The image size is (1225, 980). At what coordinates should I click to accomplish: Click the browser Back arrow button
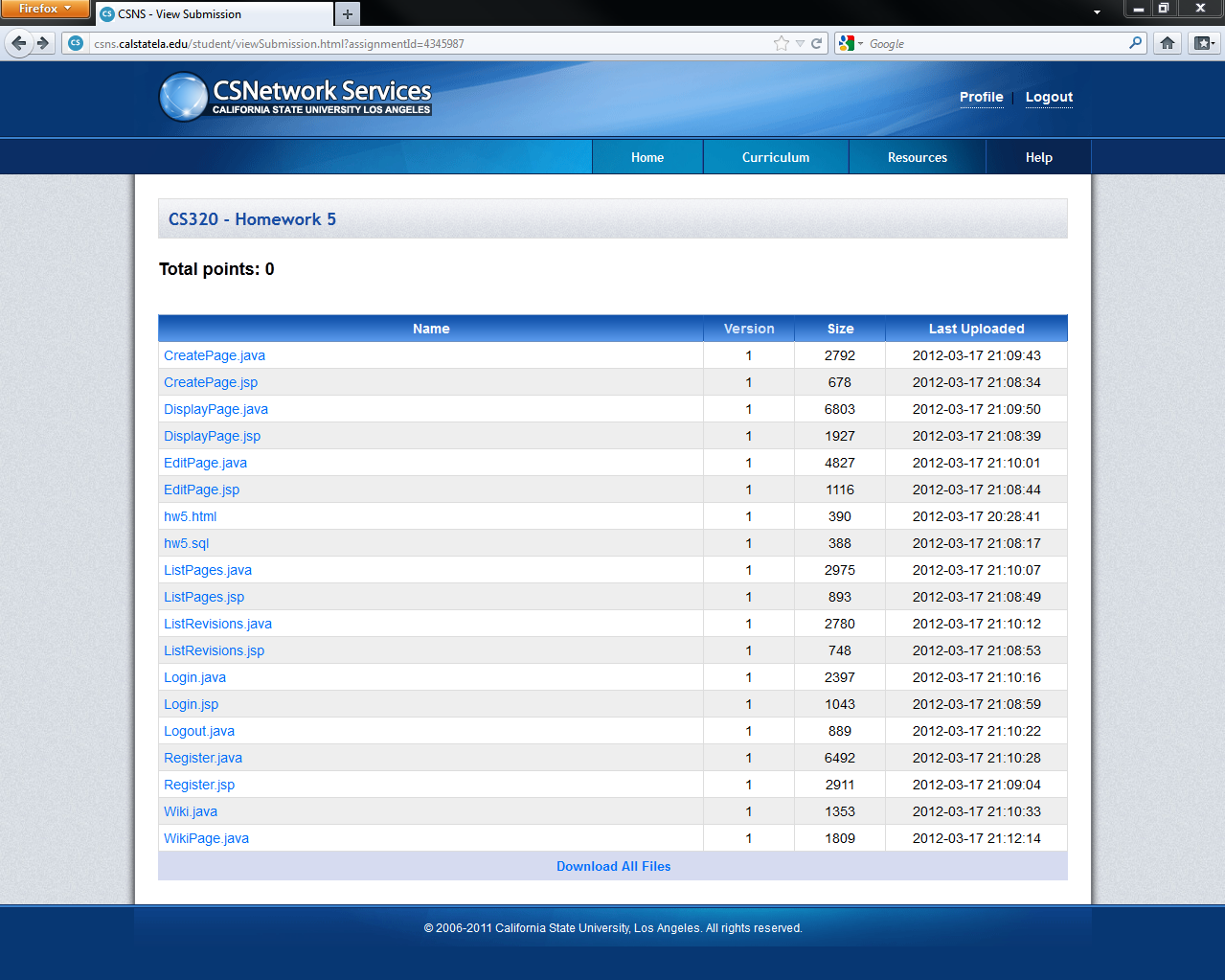click(19, 43)
